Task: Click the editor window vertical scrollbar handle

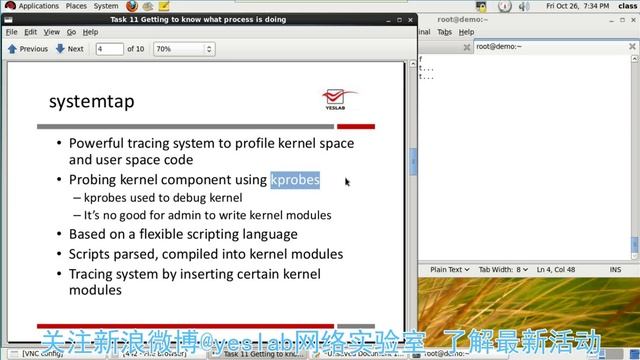Action: click(x=635, y=244)
